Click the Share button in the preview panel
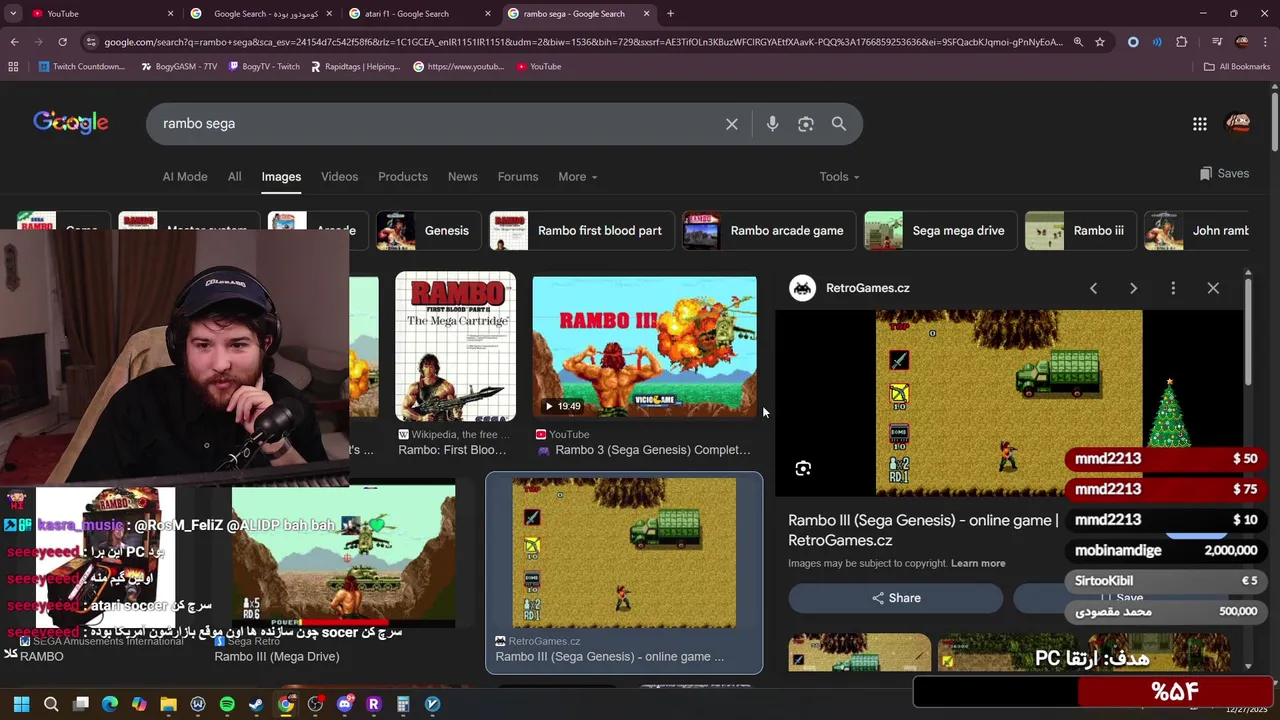1280x720 pixels. click(x=896, y=598)
